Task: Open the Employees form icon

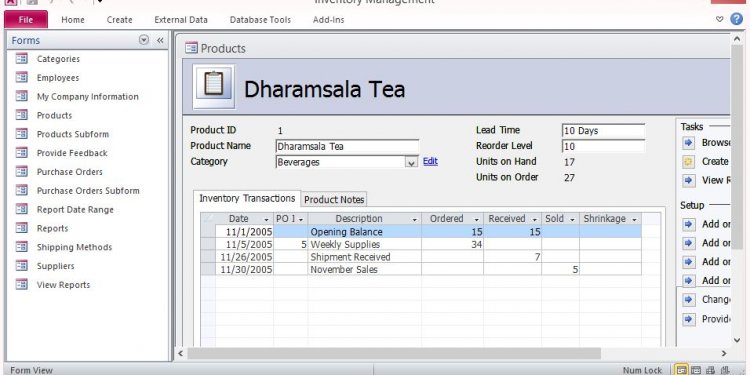Action: pyautogui.click(x=22, y=77)
